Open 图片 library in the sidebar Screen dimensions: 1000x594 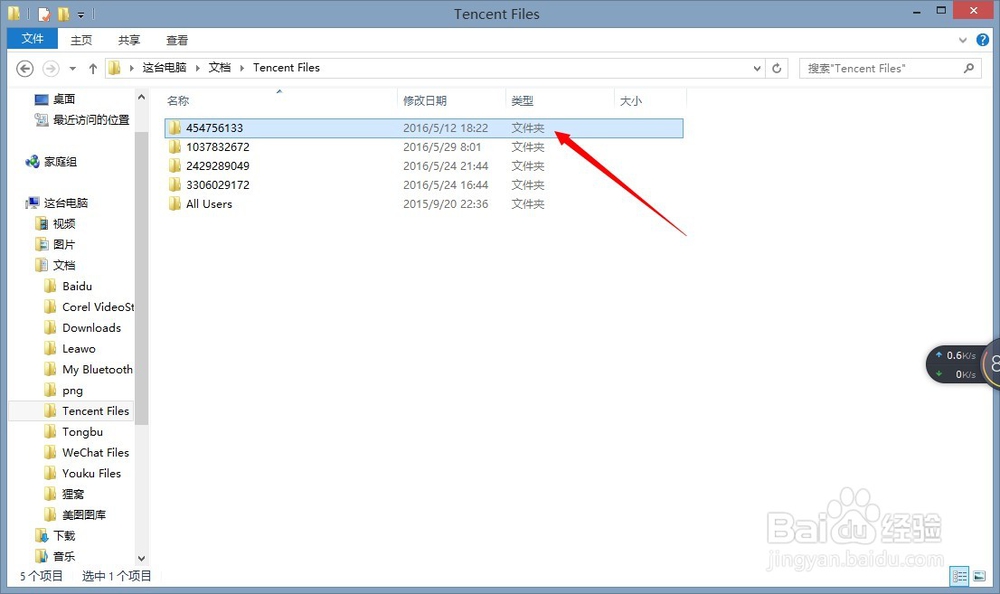coord(64,244)
